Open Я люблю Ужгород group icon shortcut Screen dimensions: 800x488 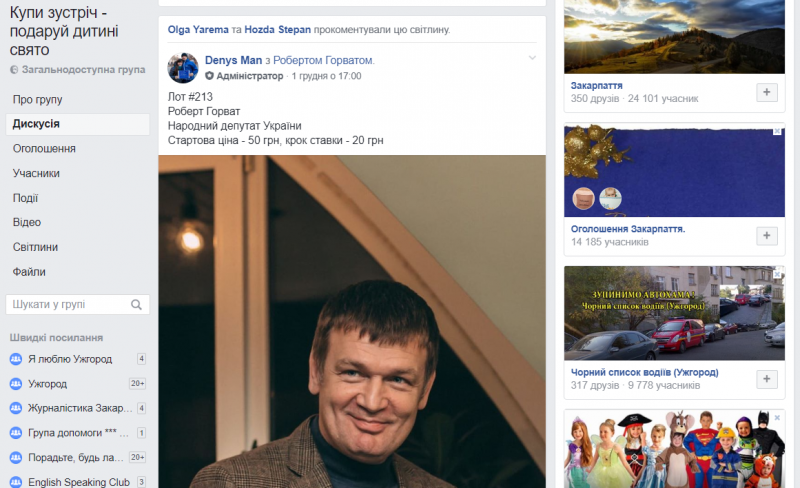(16, 359)
